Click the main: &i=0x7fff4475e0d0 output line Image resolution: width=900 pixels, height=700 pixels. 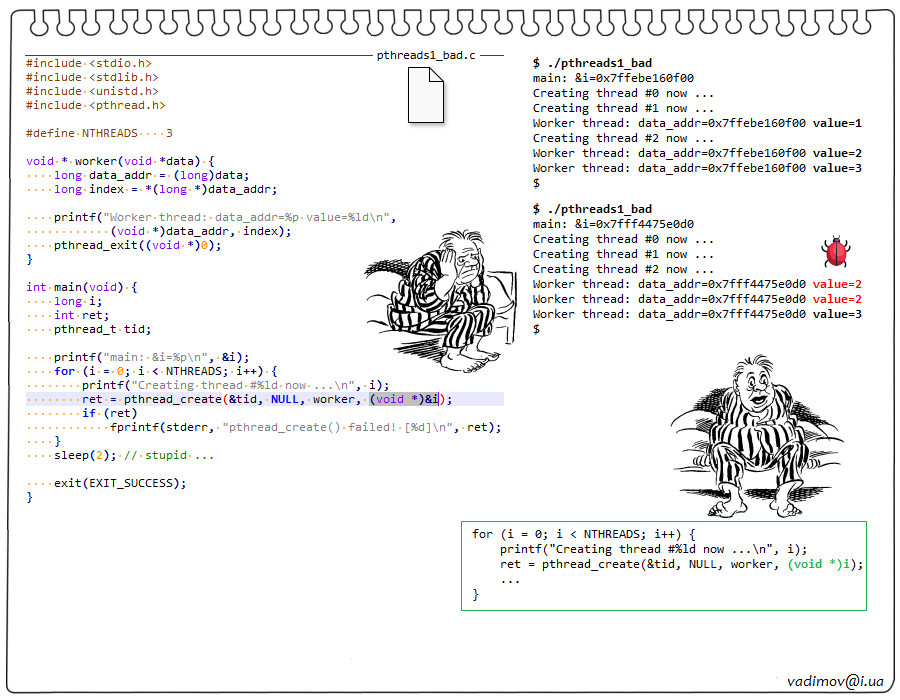[613, 224]
